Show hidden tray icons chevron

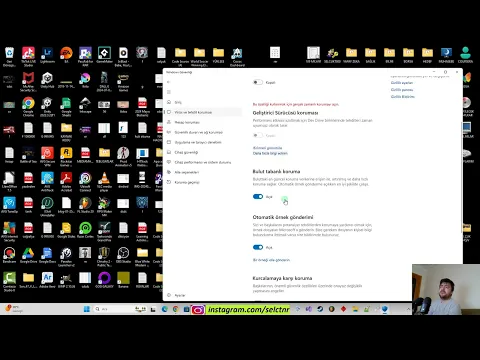point(408,309)
